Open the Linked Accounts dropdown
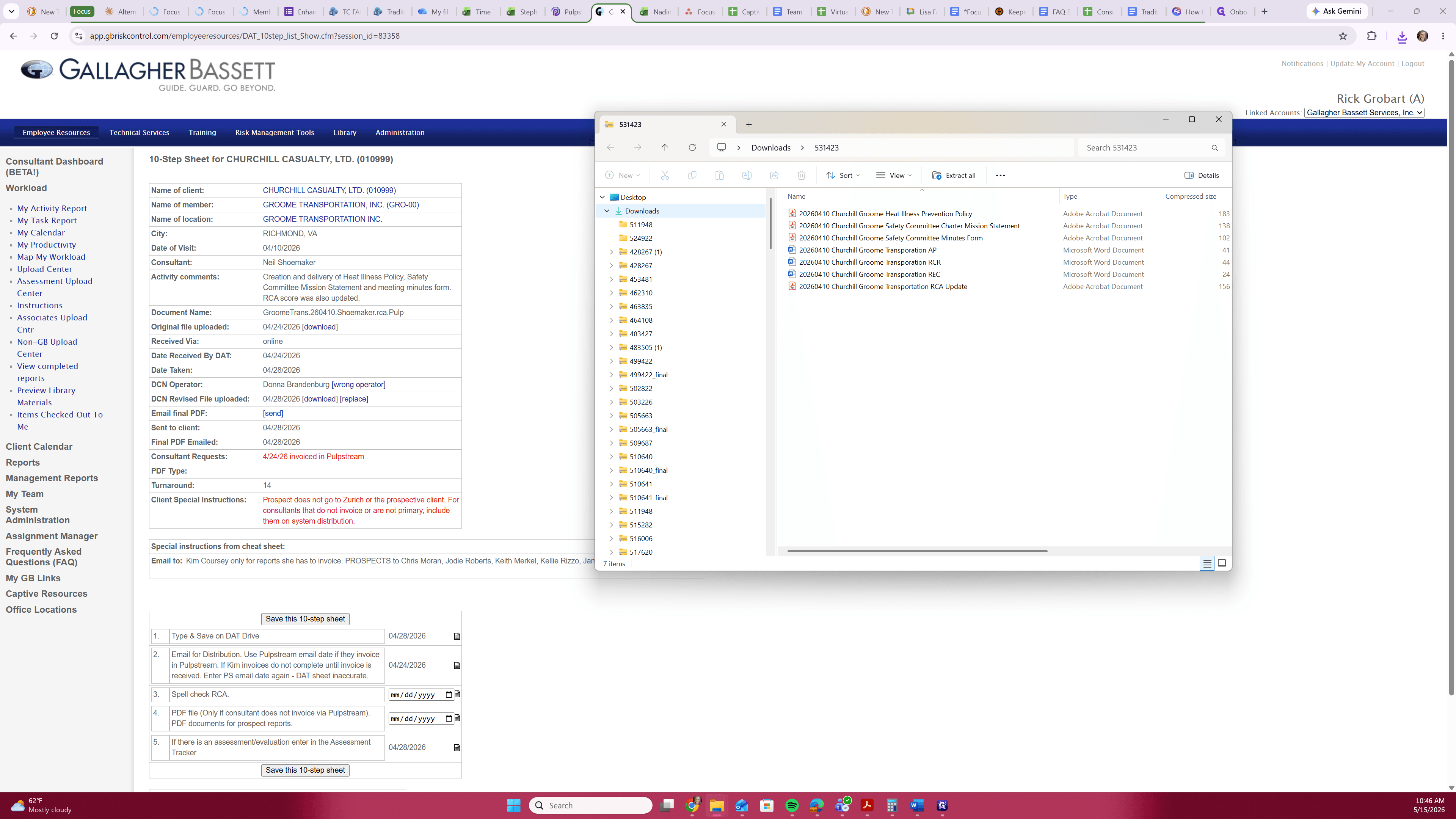 [1364, 113]
